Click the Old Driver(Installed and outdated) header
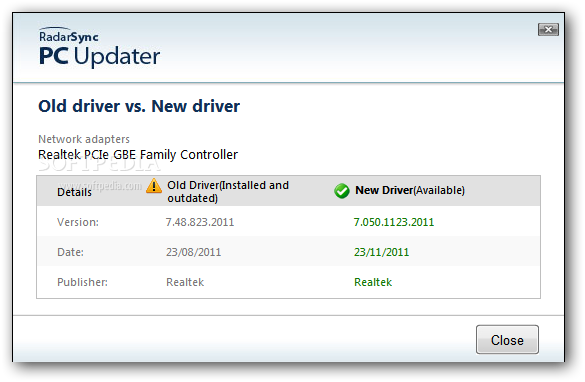 228,191
